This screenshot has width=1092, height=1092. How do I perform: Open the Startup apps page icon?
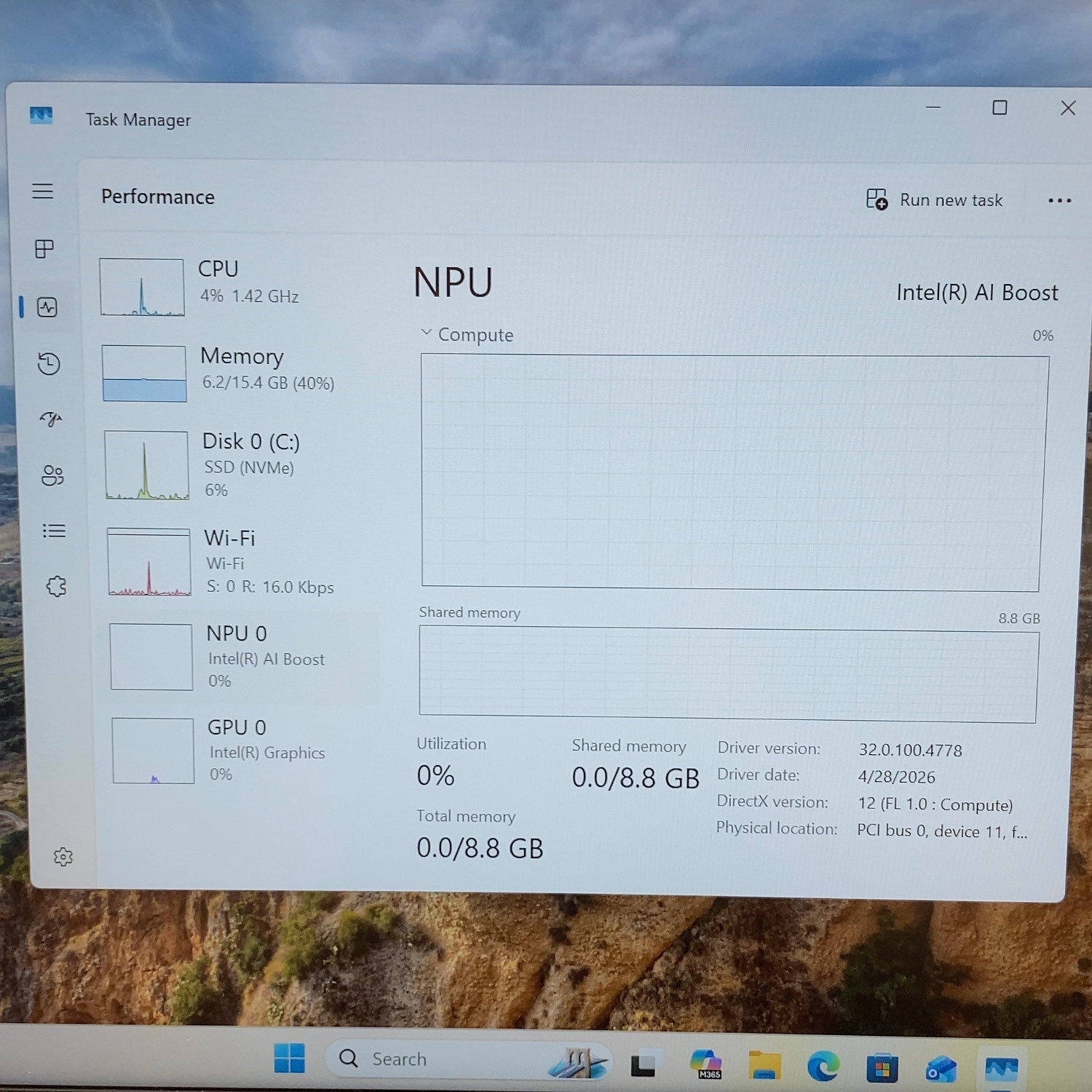tap(50, 419)
